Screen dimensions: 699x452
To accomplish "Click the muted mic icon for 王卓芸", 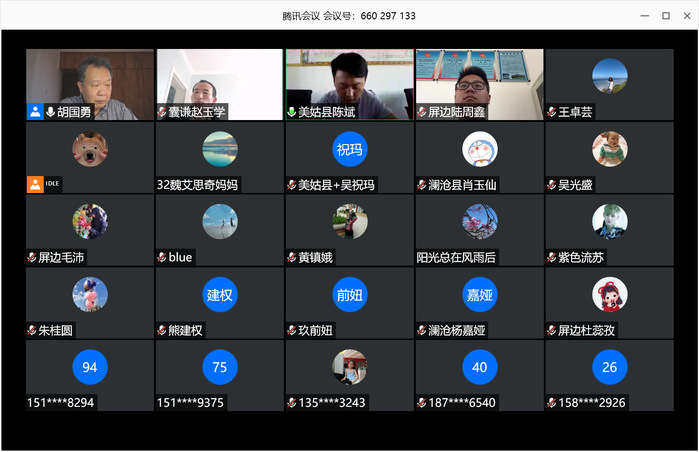I will 552,112.
